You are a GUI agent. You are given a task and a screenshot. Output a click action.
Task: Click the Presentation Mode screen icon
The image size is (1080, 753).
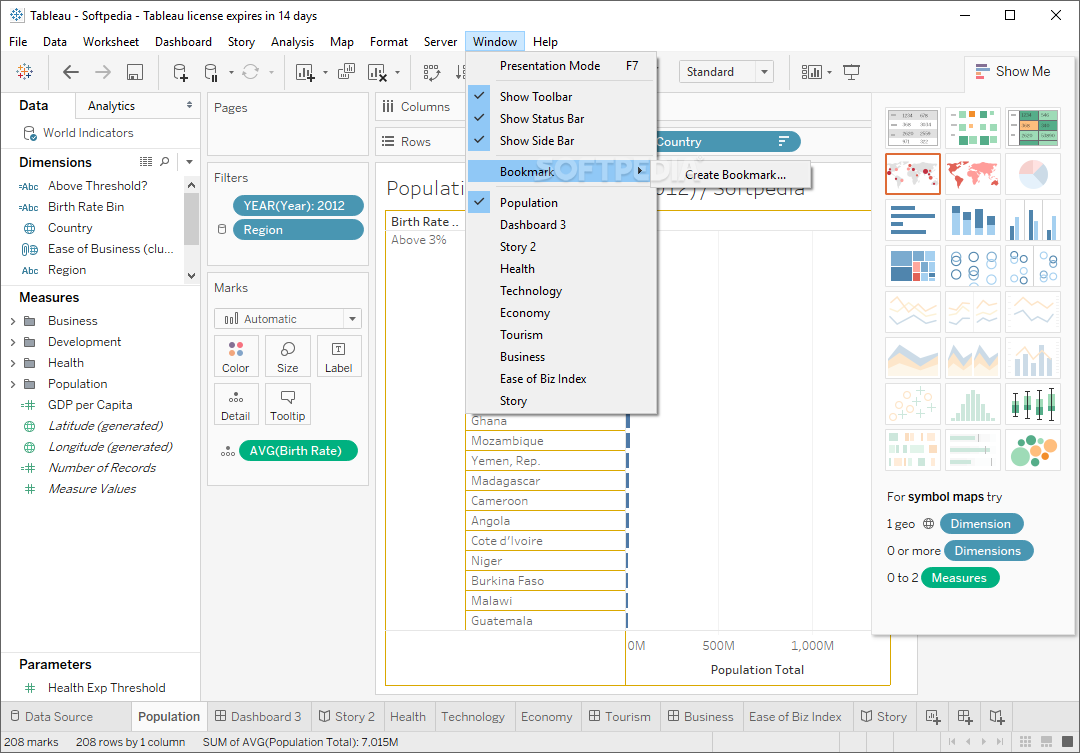tap(852, 72)
